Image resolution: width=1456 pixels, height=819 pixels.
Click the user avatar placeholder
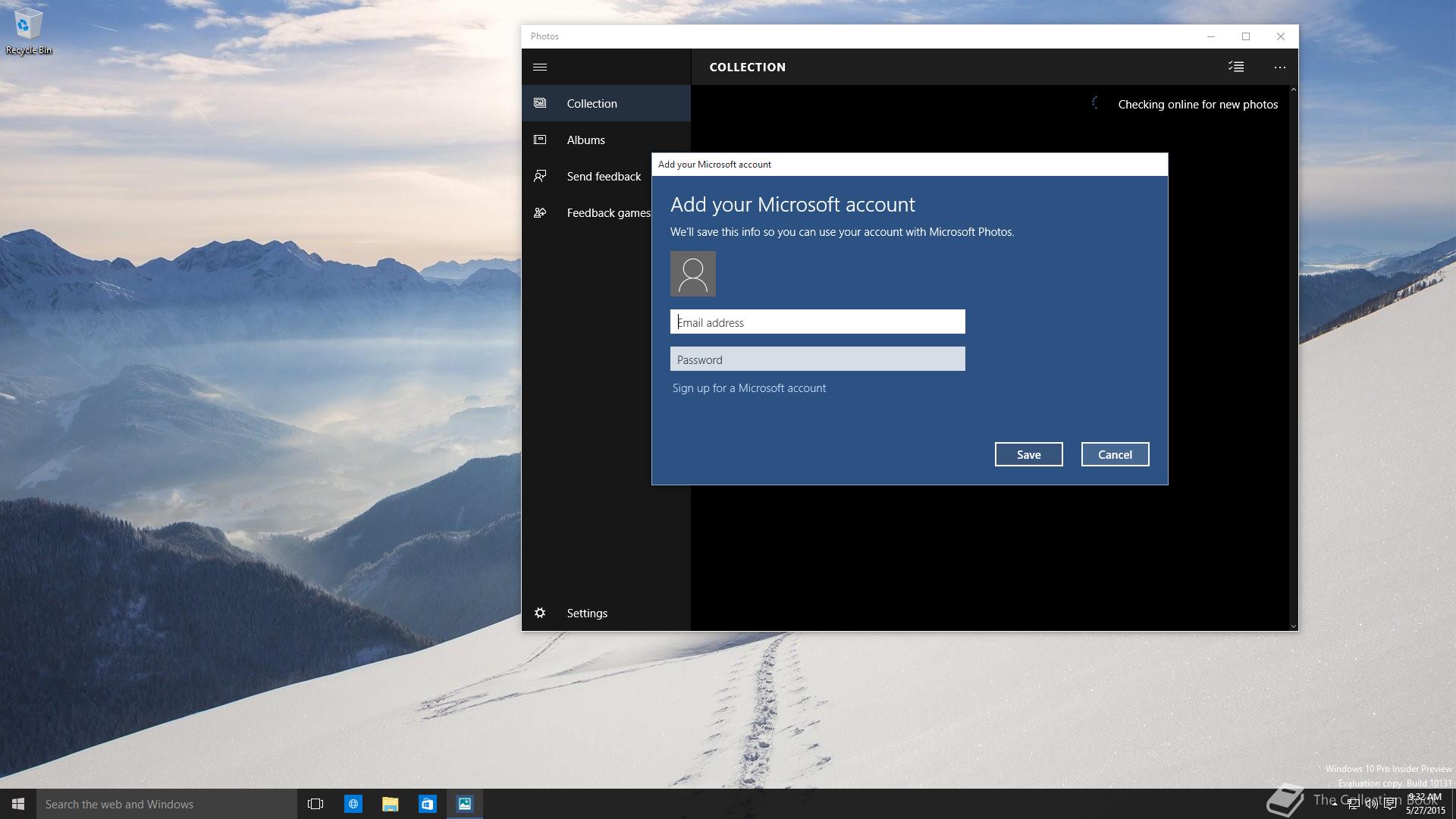(x=692, y=274)
